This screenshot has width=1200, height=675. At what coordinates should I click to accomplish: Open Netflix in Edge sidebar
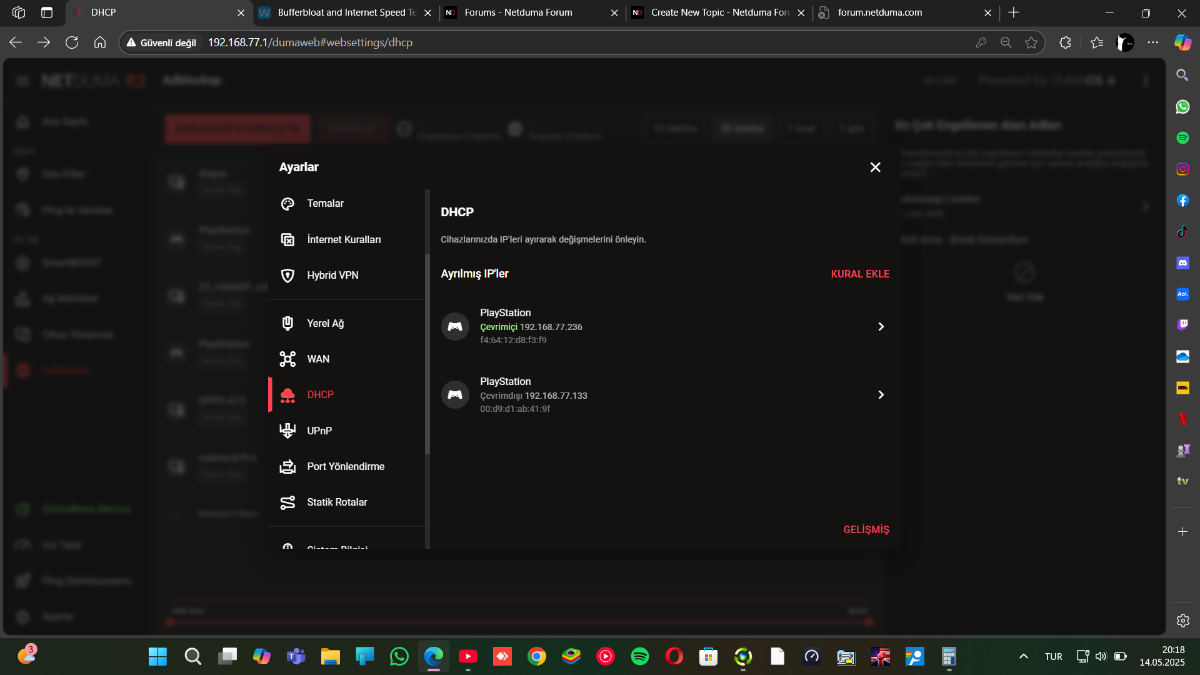click(1183, 419)
